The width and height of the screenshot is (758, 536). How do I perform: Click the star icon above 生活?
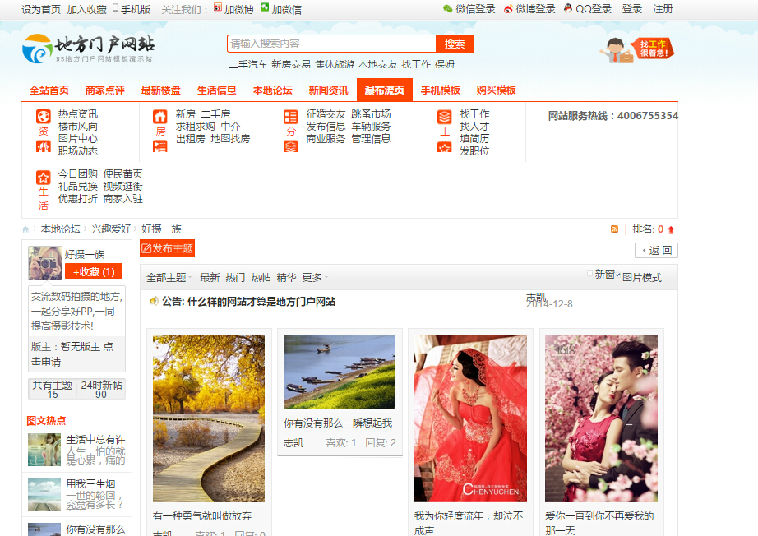(x=43, y=177)
